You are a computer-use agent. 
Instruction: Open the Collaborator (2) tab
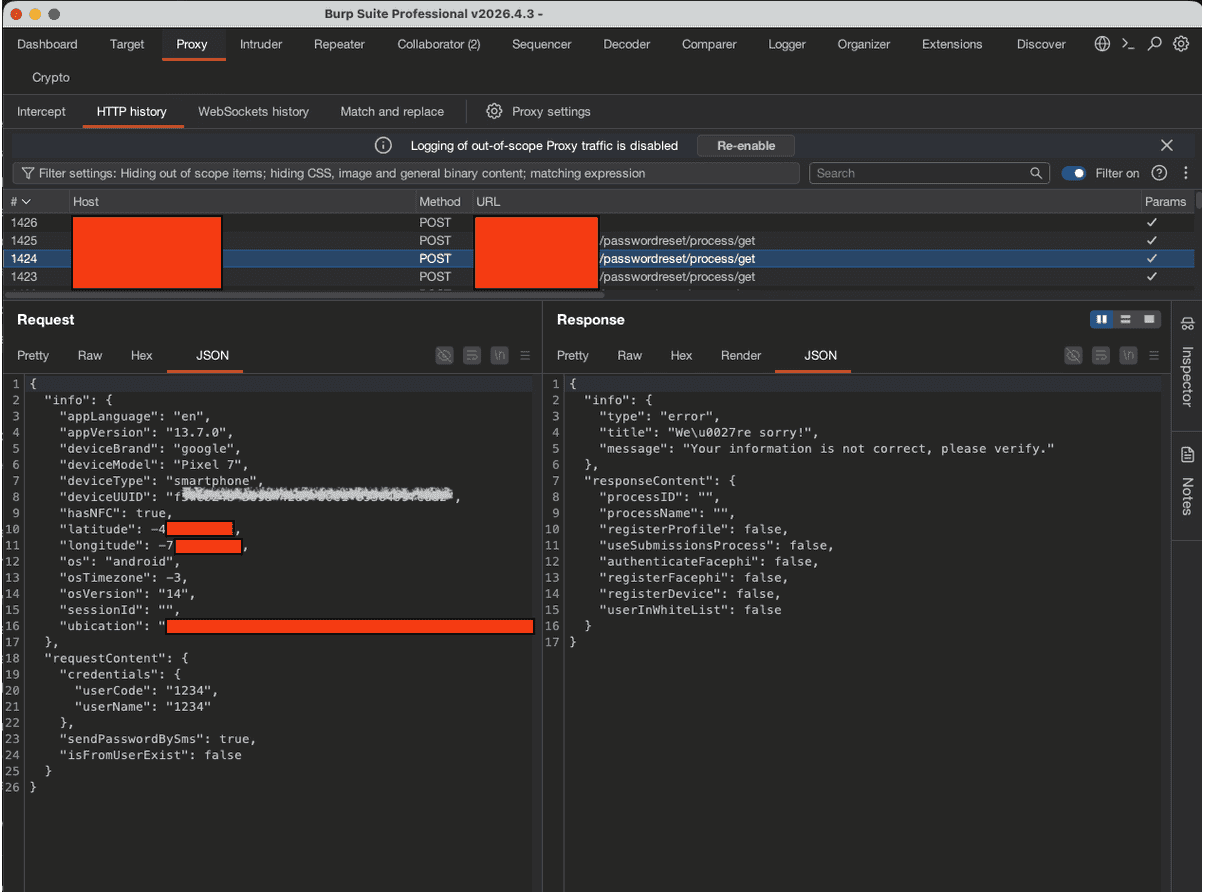(439, 44)
